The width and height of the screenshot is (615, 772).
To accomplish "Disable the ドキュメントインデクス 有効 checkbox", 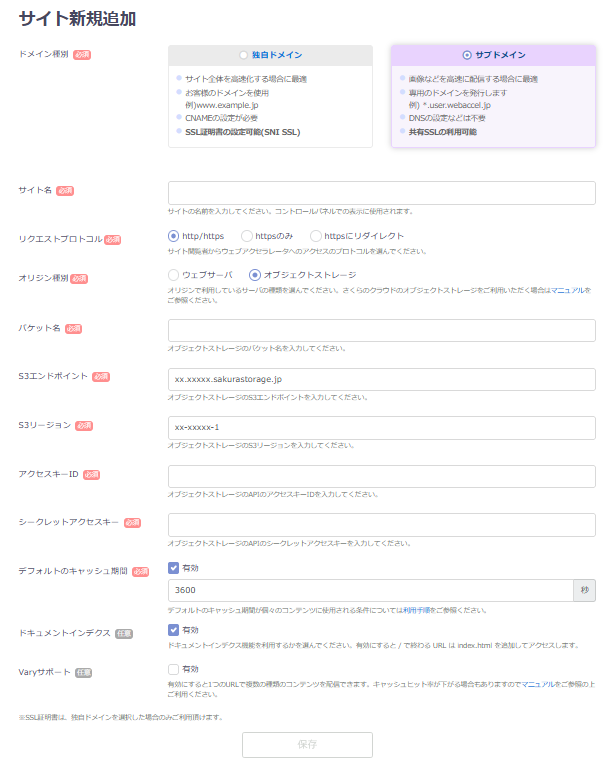I will click(x=174, y=630).
